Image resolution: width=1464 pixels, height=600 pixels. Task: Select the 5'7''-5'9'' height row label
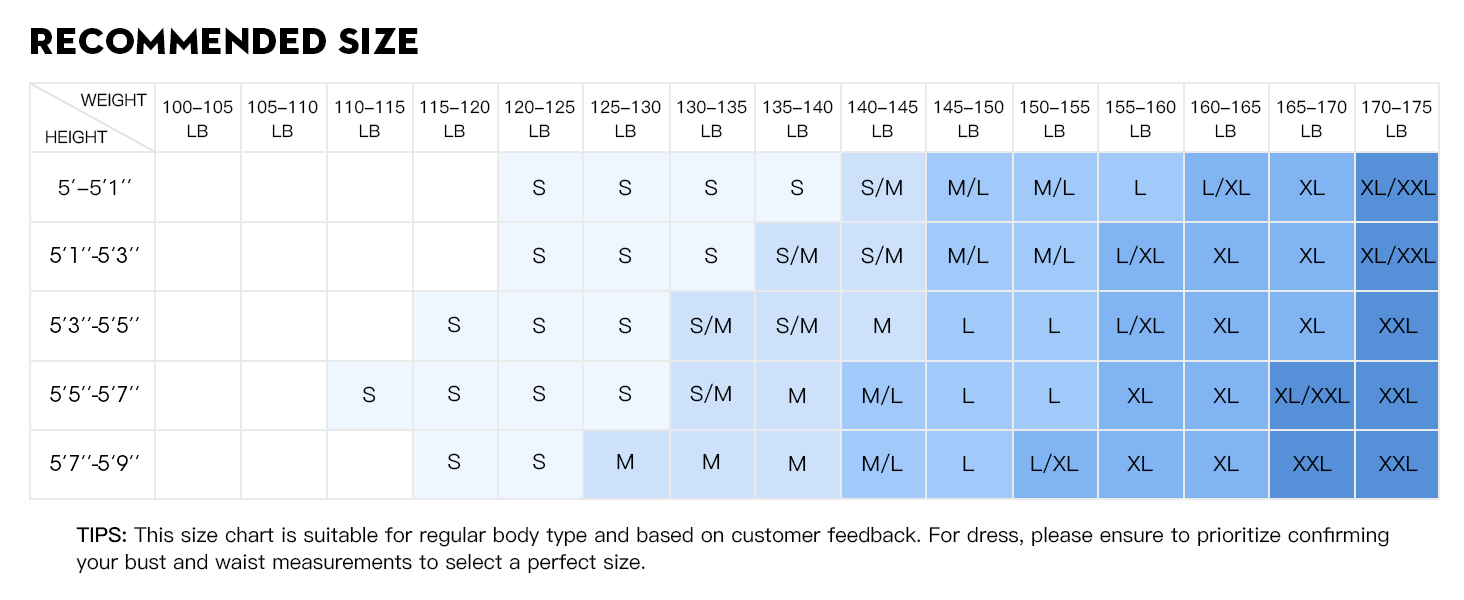pos(93,464)
